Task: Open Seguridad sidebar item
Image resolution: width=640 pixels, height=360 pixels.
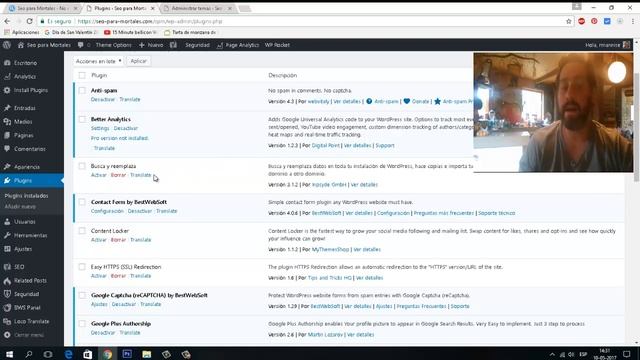Action: point(27,294)
